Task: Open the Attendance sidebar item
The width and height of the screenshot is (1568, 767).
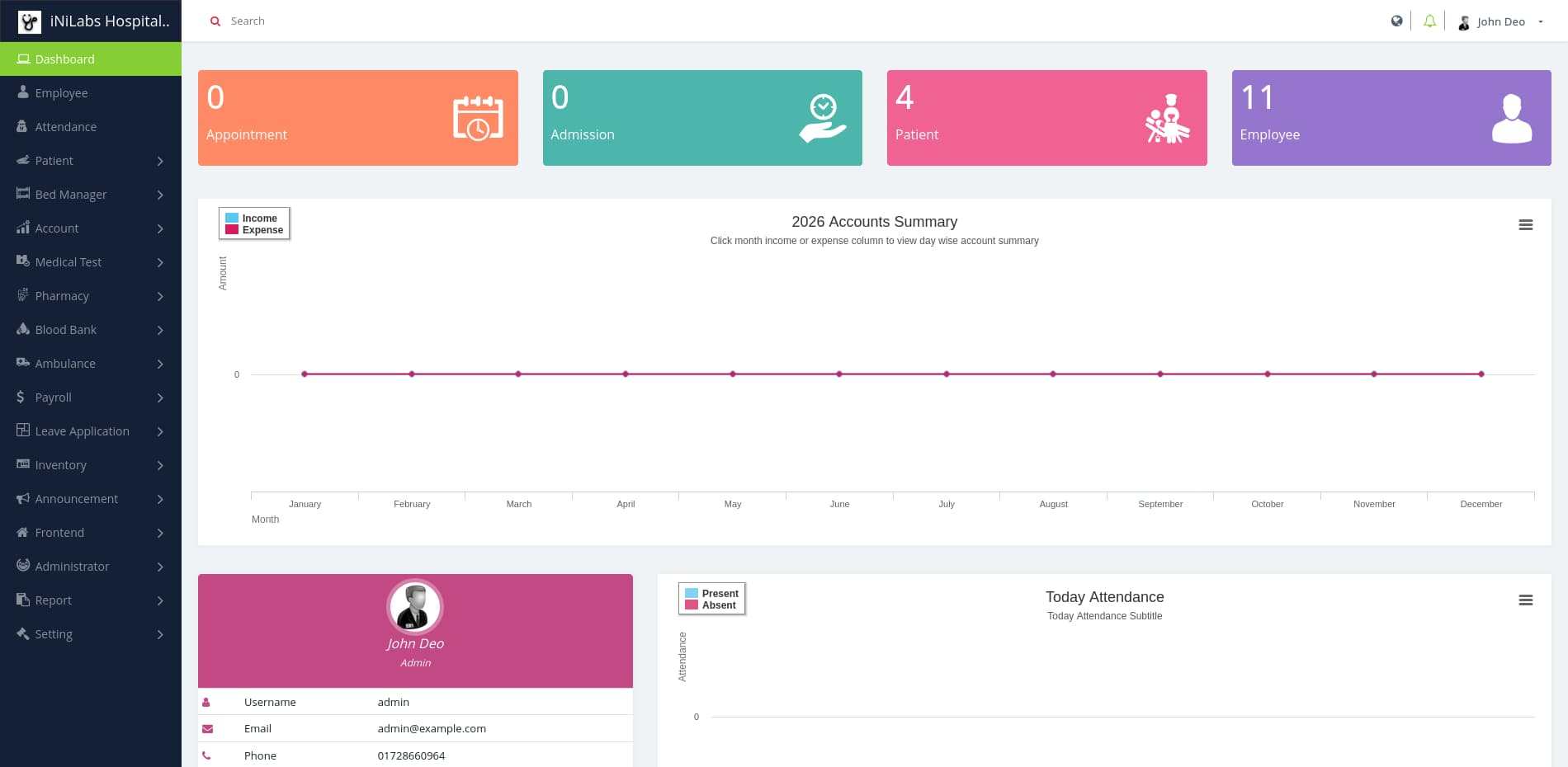Action: 65,127
